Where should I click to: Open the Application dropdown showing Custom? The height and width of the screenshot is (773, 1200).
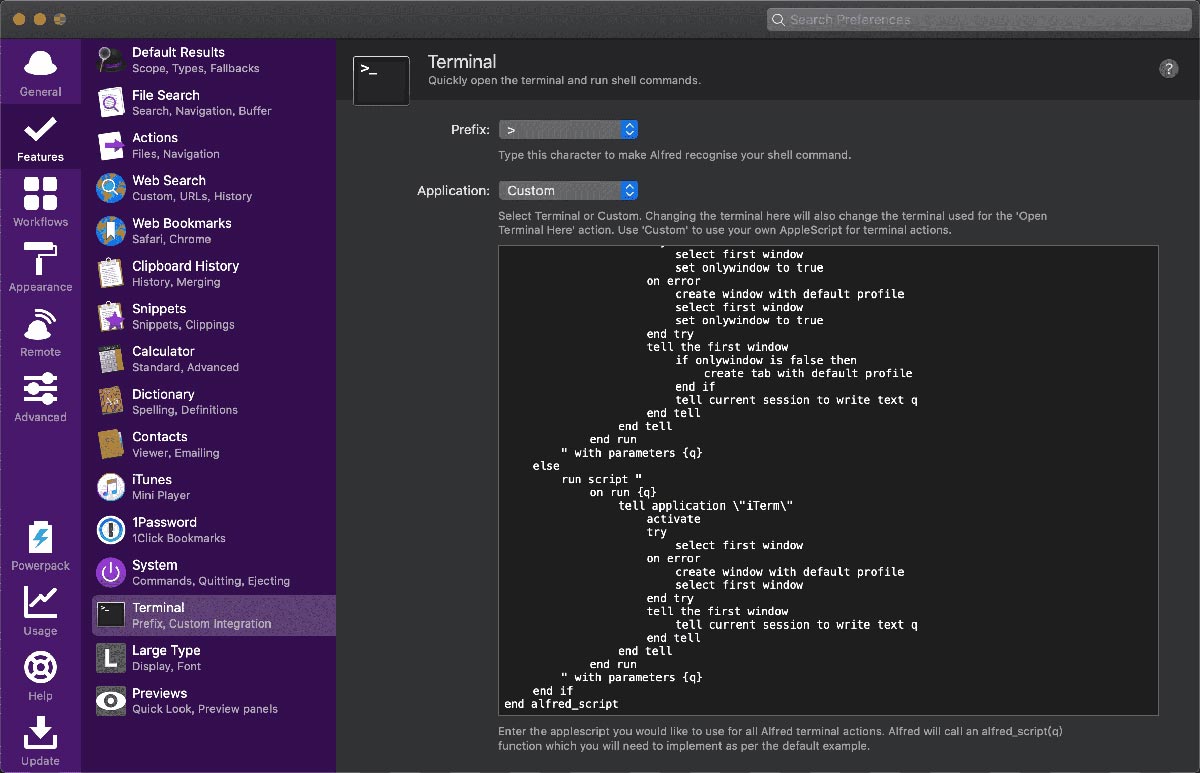(x=568, y=190)
